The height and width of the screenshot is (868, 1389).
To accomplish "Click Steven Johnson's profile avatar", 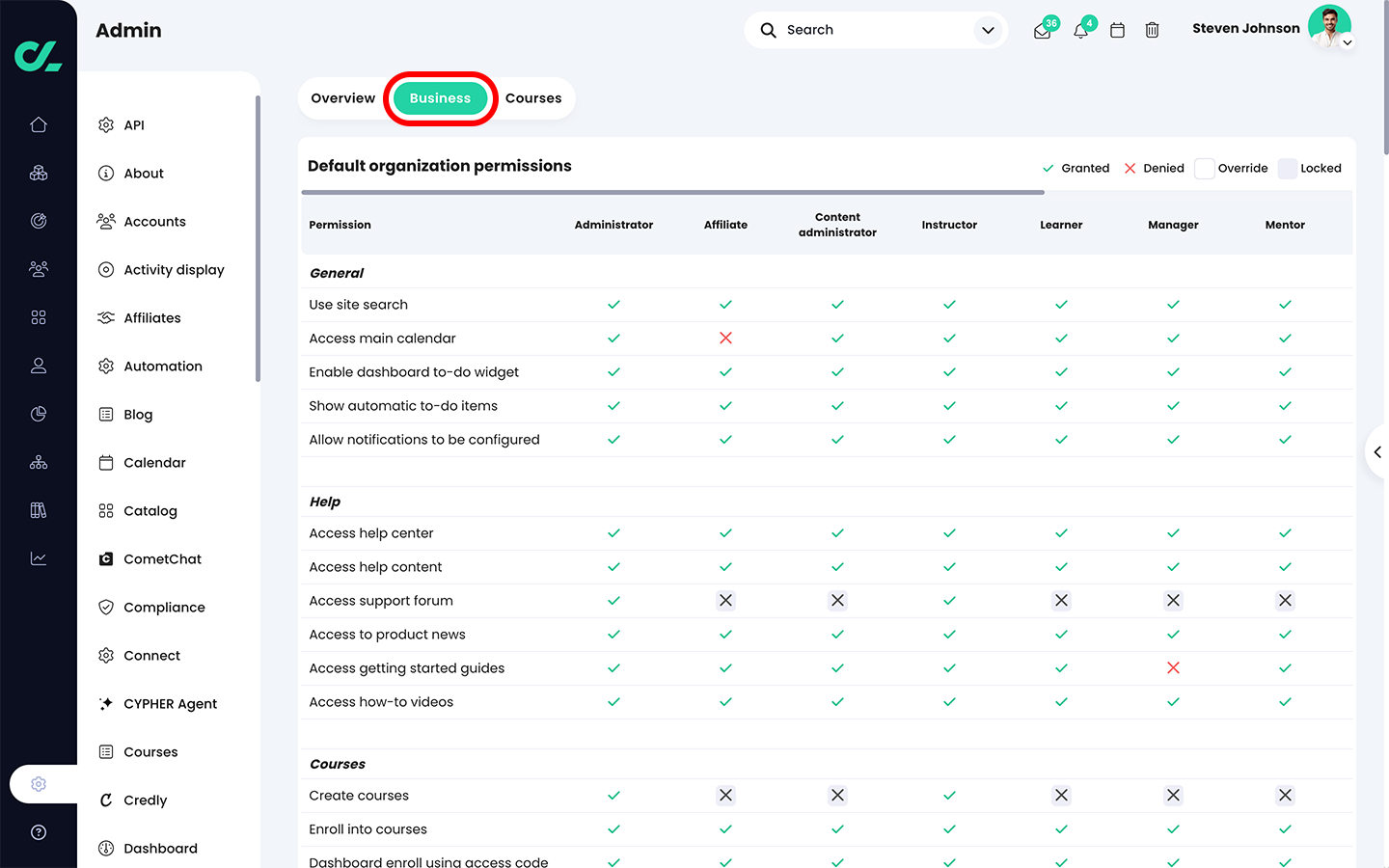I will (x=1329, y=26).
